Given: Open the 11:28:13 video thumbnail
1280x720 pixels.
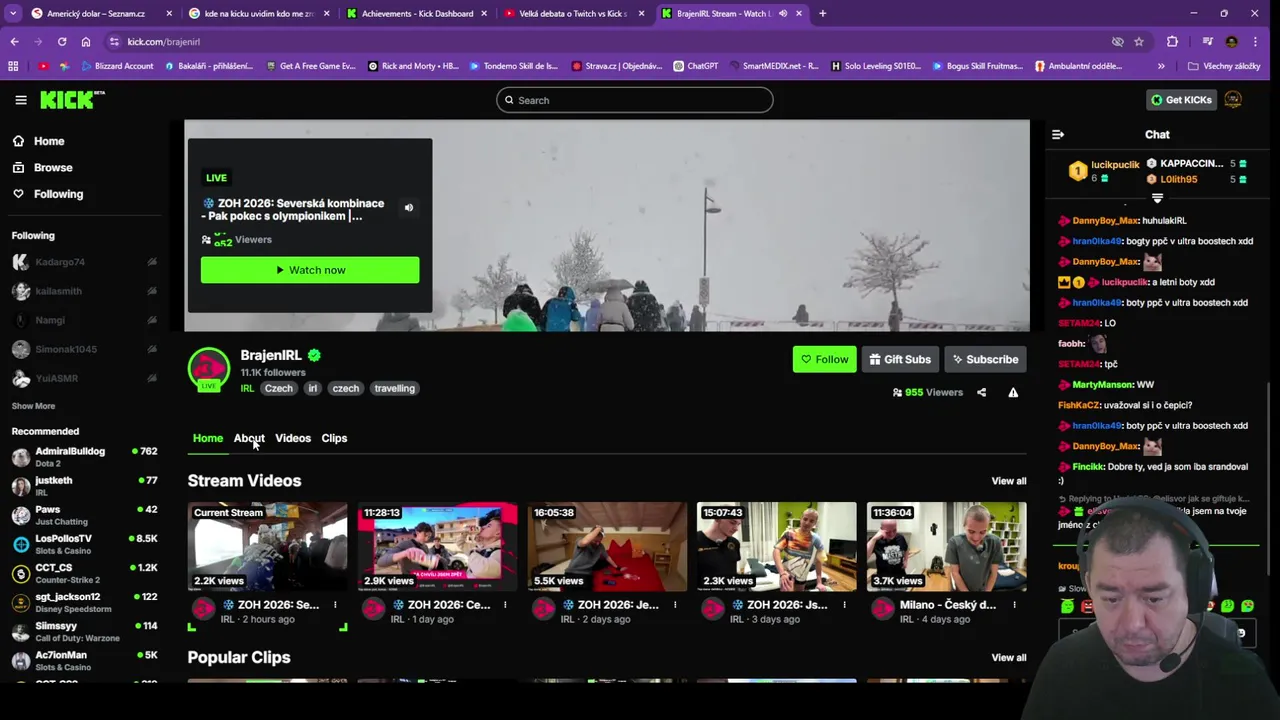Looking at the screenshot, I should click(x=437, y=547).
